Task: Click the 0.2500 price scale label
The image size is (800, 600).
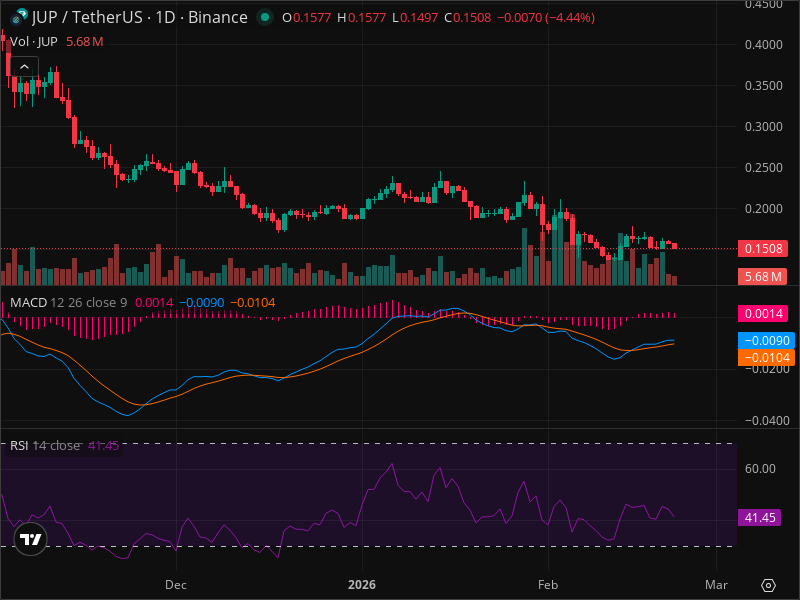Action: point(764,168)
